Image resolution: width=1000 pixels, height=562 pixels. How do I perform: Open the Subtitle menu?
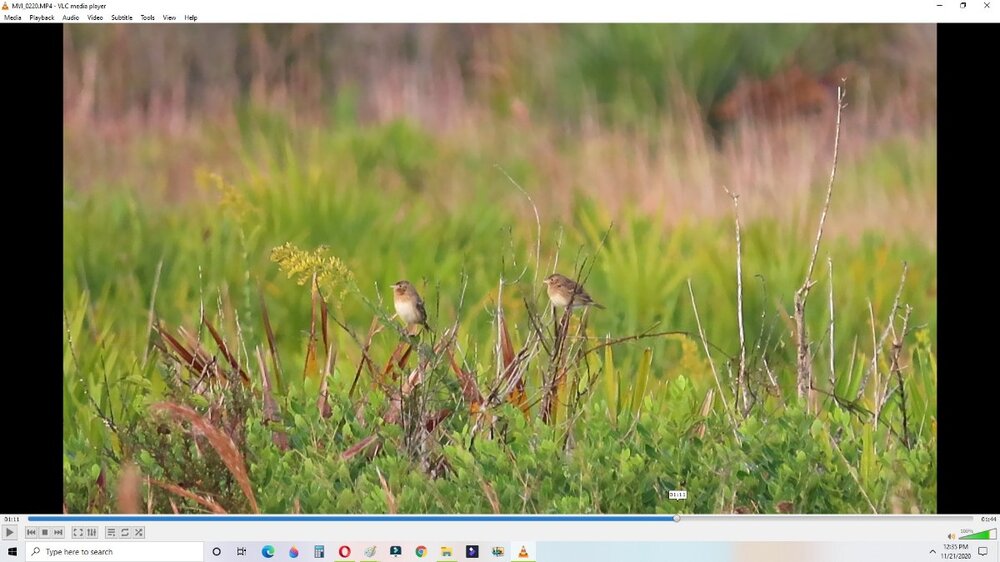coord(122,18)
